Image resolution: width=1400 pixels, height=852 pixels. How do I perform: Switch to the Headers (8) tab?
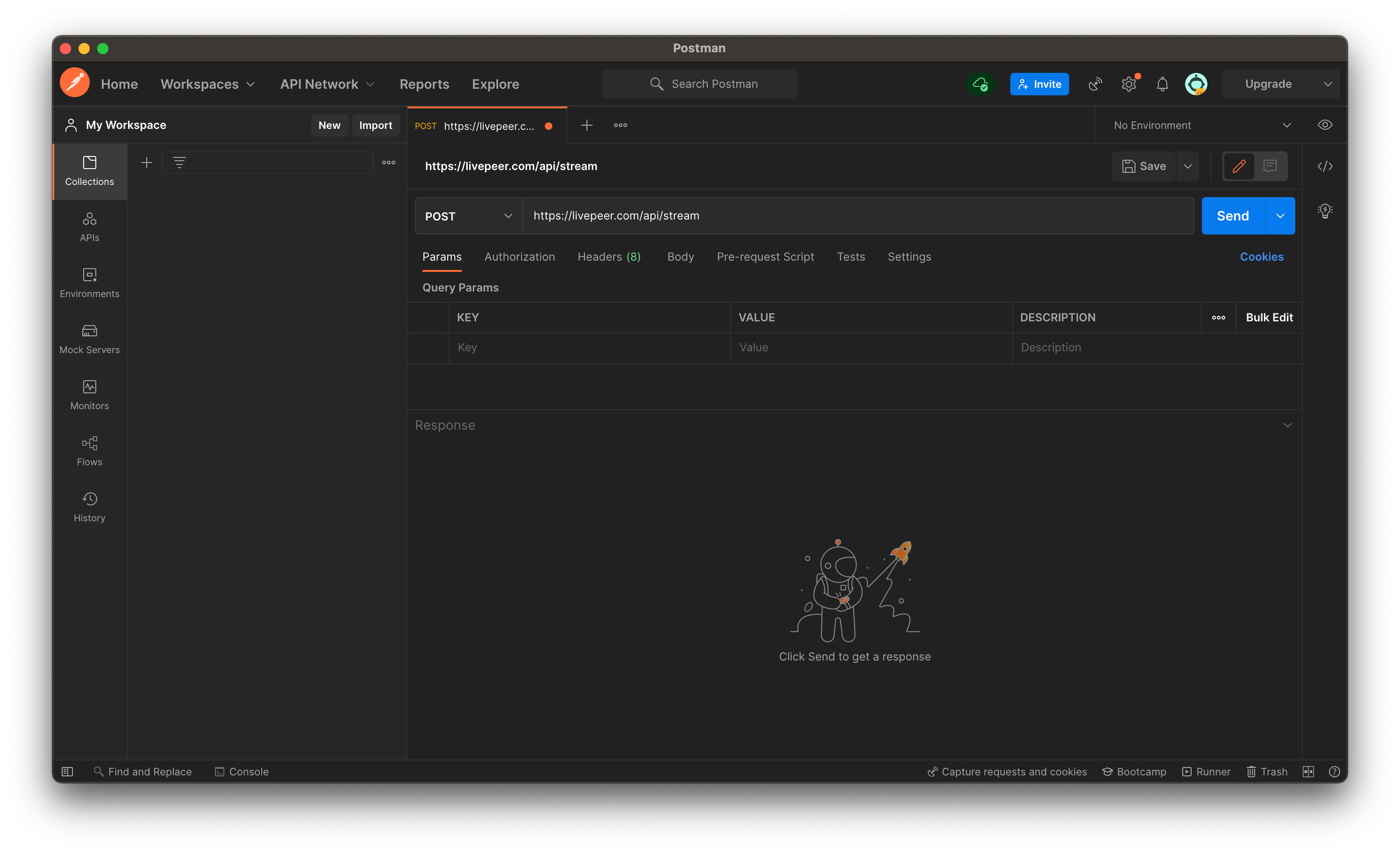click(609, 257)
